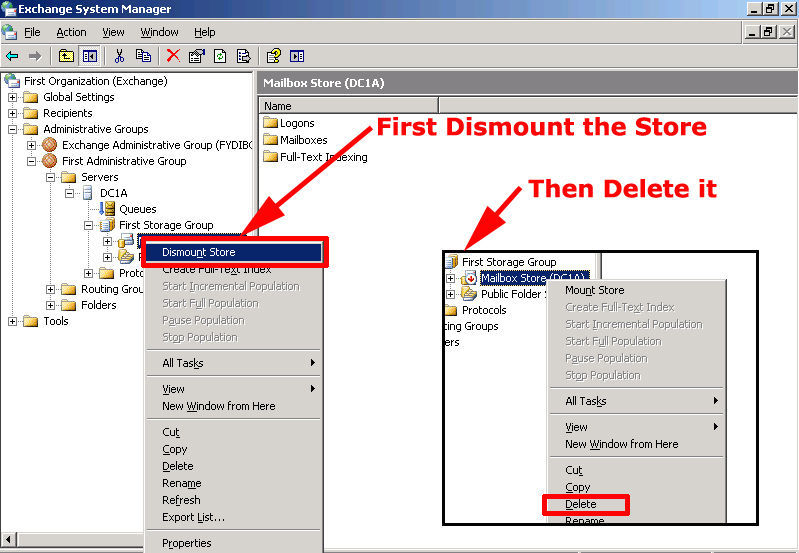Click the Mailboxes folder icon in list
The height and width of the screenshot is (553, 799).
(x=271, y=140)
